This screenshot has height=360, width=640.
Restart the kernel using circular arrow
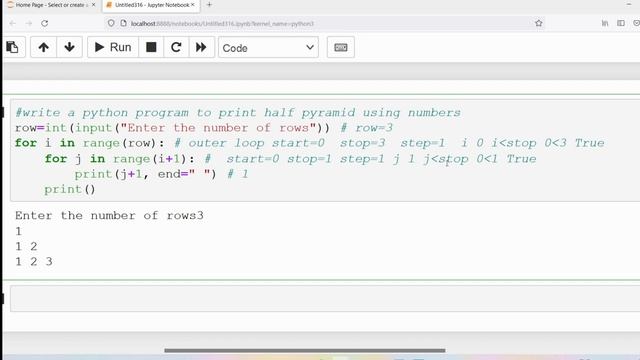click(176, 47)
